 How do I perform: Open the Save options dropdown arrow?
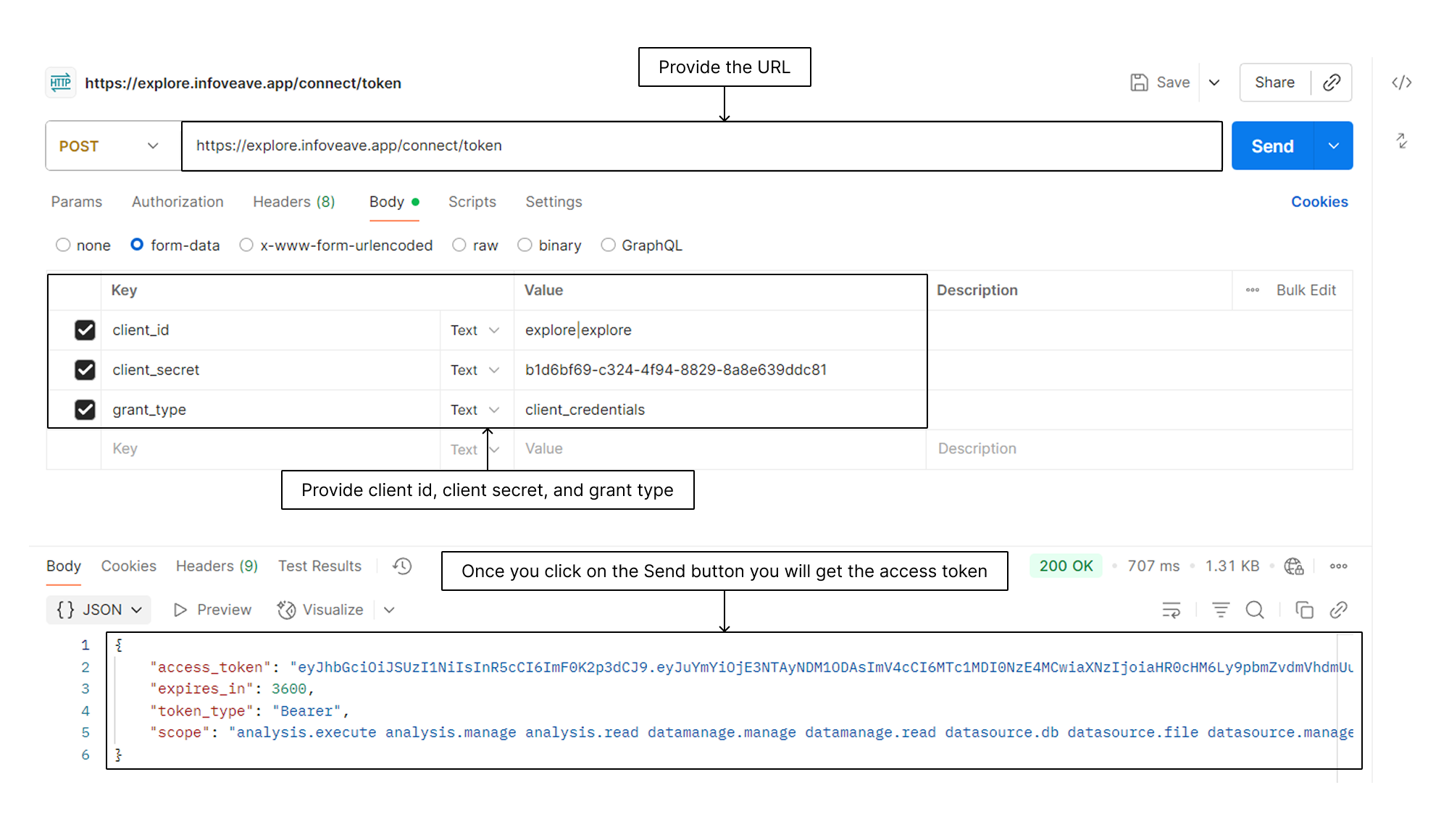[x=1214, y=83]
